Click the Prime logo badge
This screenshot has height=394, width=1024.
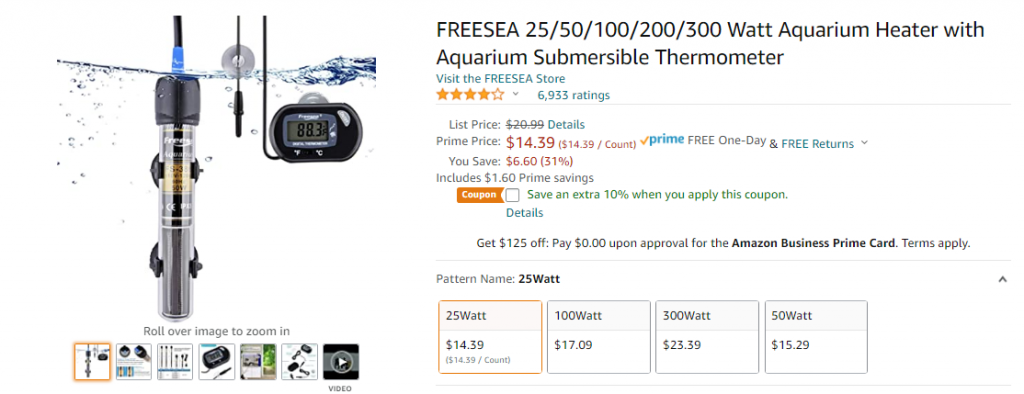[662, 141]
